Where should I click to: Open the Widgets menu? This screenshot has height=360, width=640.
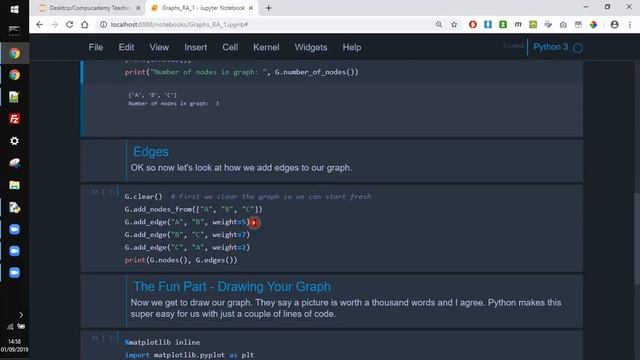pos(311,47)
